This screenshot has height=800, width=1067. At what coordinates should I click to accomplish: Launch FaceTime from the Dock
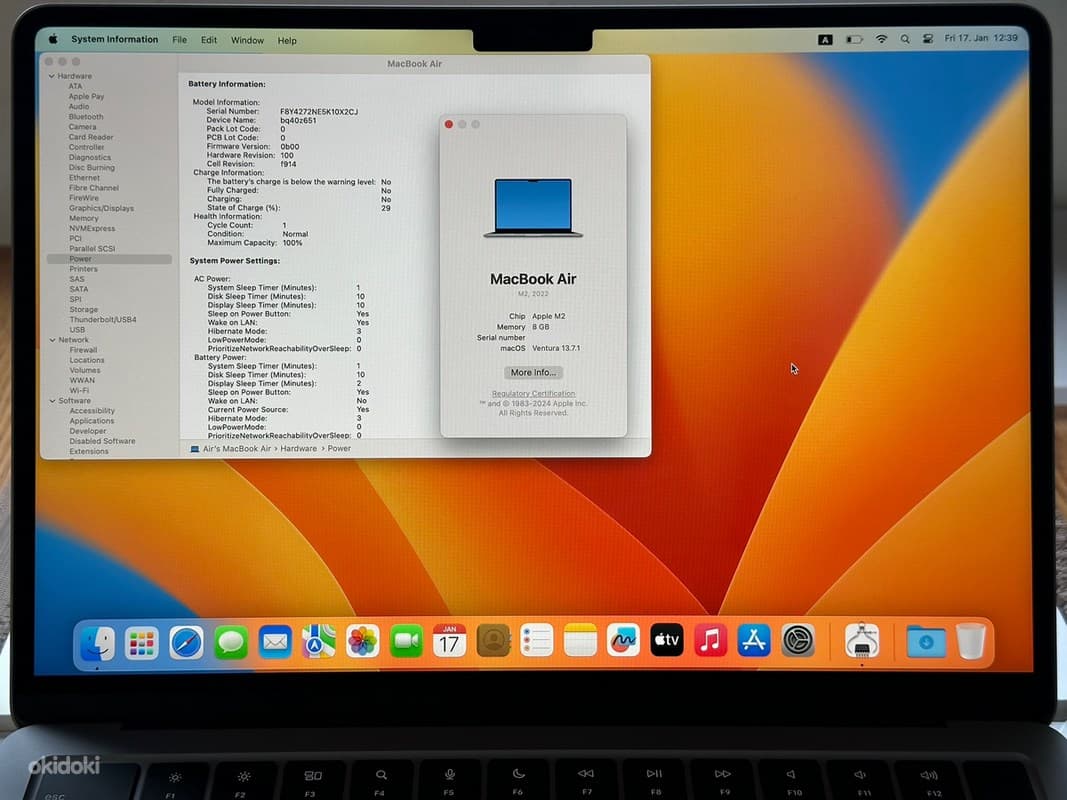point(406,641)
